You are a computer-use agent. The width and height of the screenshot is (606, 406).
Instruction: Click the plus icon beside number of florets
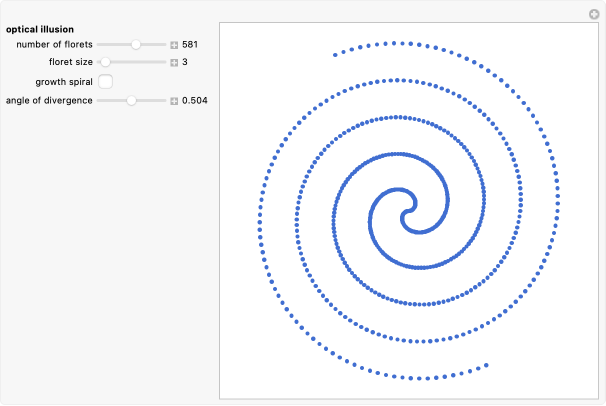click(174, 45)
